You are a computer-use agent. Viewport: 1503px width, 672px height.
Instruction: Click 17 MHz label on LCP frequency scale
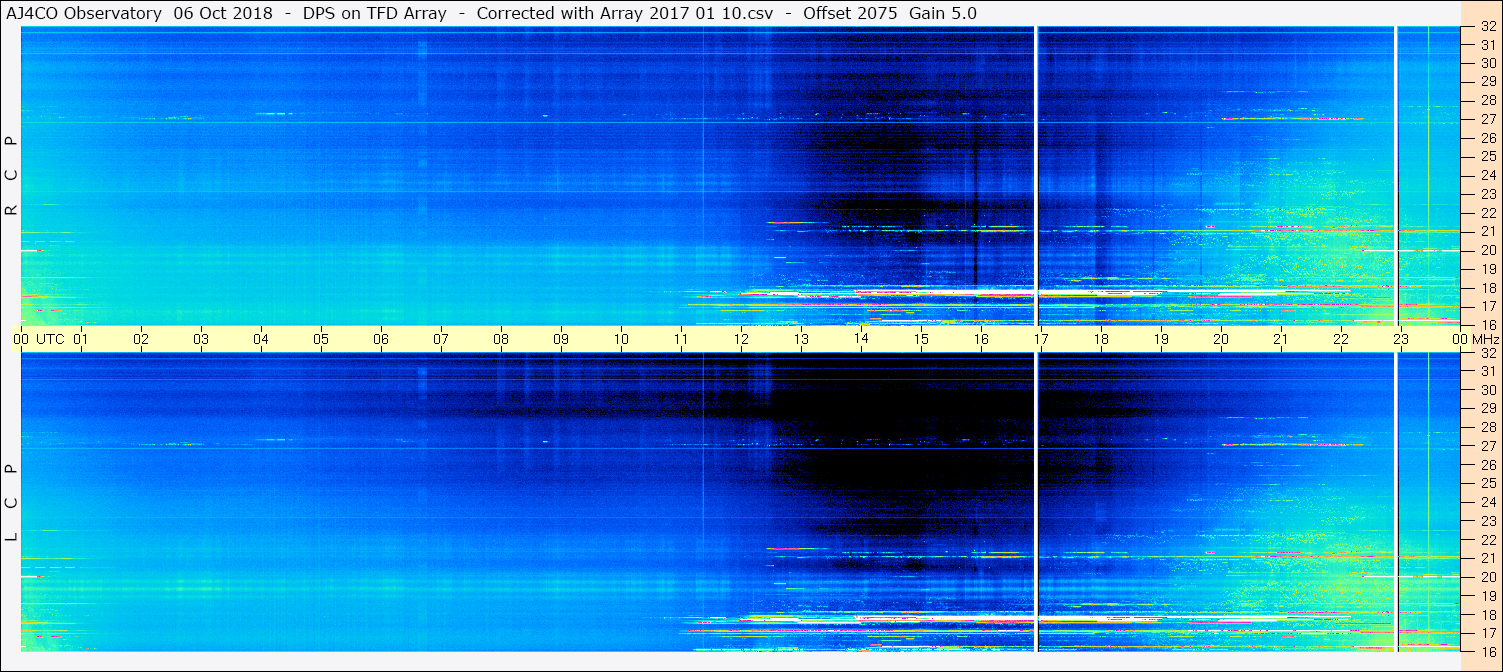pyautogui.click(x=1488, y=633)
